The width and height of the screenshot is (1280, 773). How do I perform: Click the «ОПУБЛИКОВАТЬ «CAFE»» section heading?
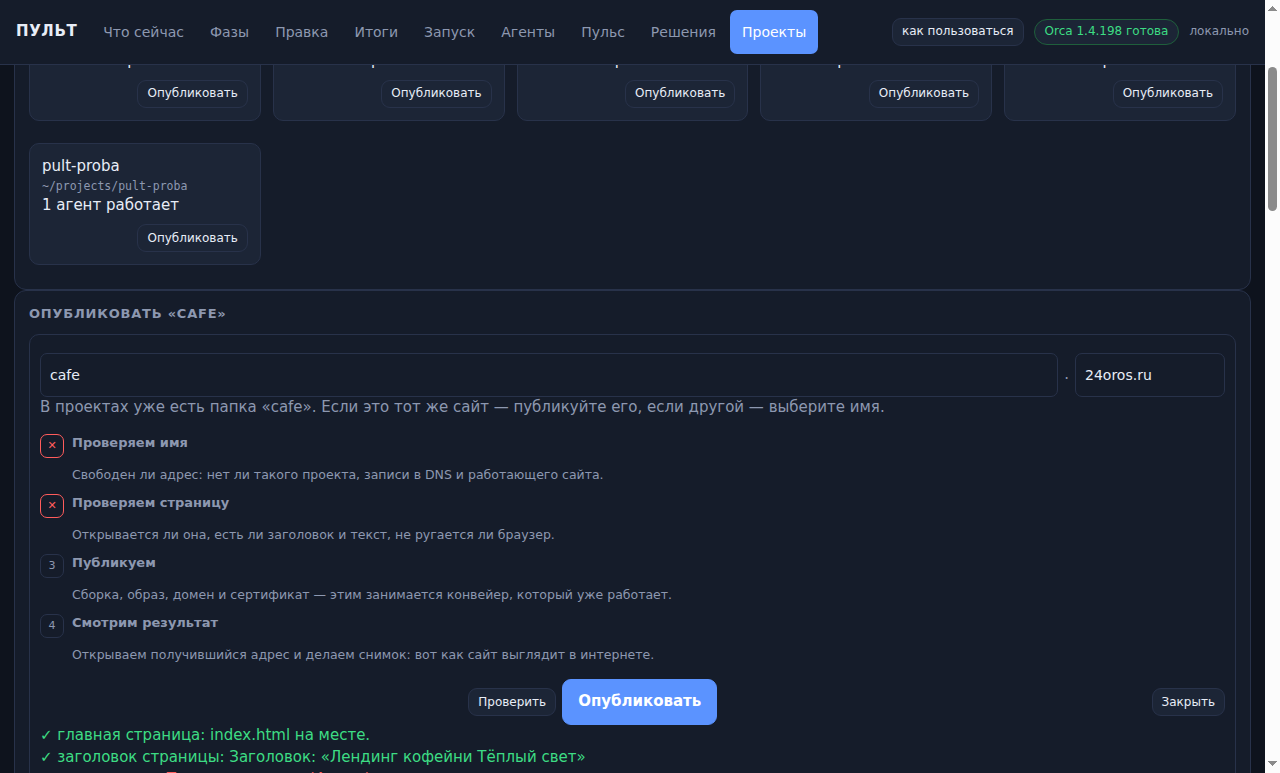pyautogui.click(x=128, y=314)
